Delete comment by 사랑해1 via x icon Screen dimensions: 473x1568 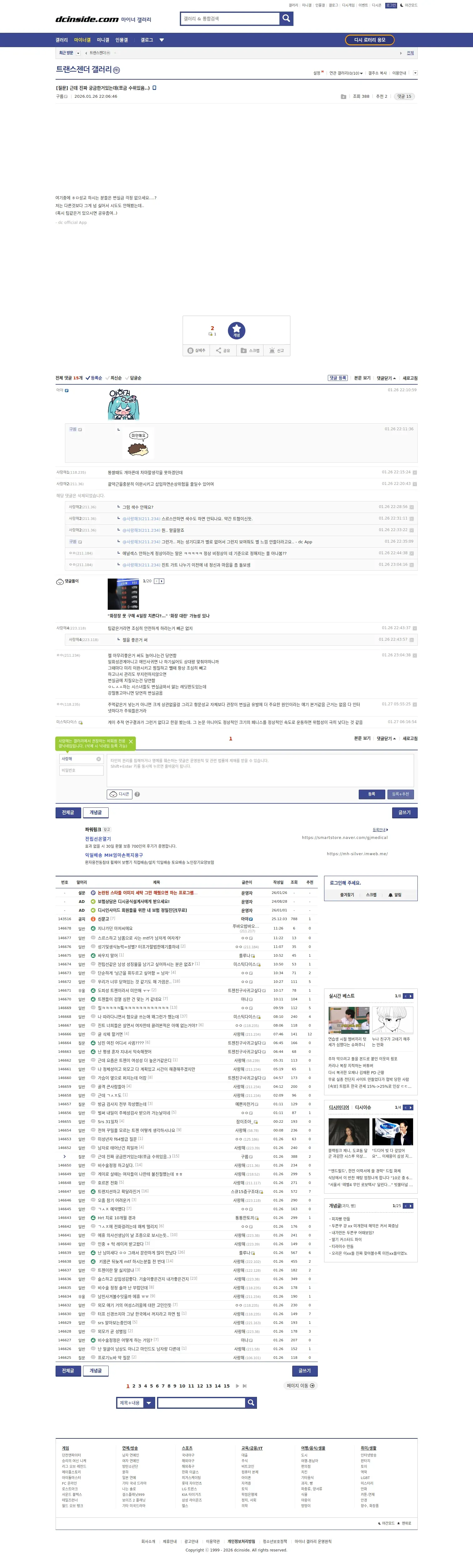(415, 472)
